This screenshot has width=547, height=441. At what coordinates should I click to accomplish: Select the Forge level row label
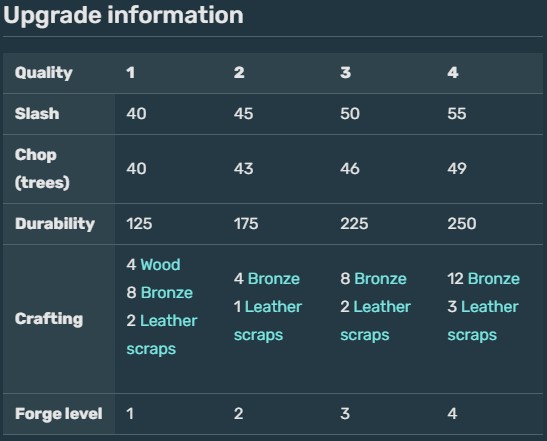pos(59,414)
